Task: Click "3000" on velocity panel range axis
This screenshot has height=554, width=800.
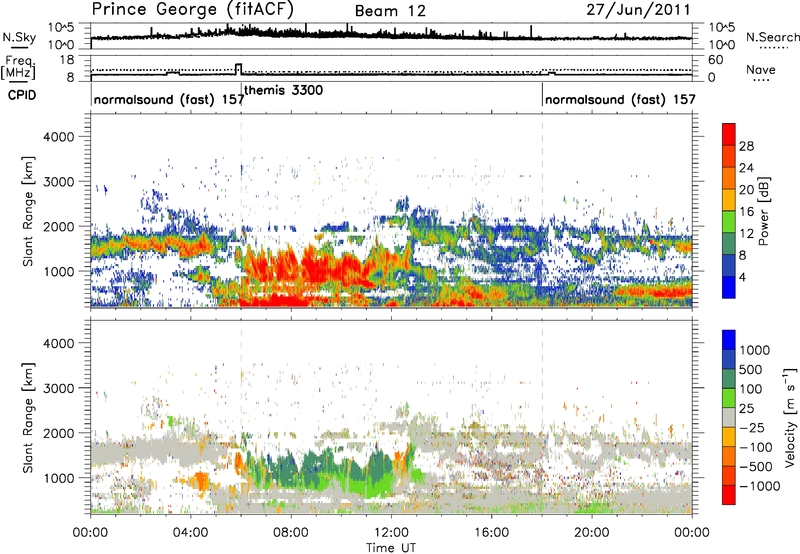Action: [x=58, y=388]
